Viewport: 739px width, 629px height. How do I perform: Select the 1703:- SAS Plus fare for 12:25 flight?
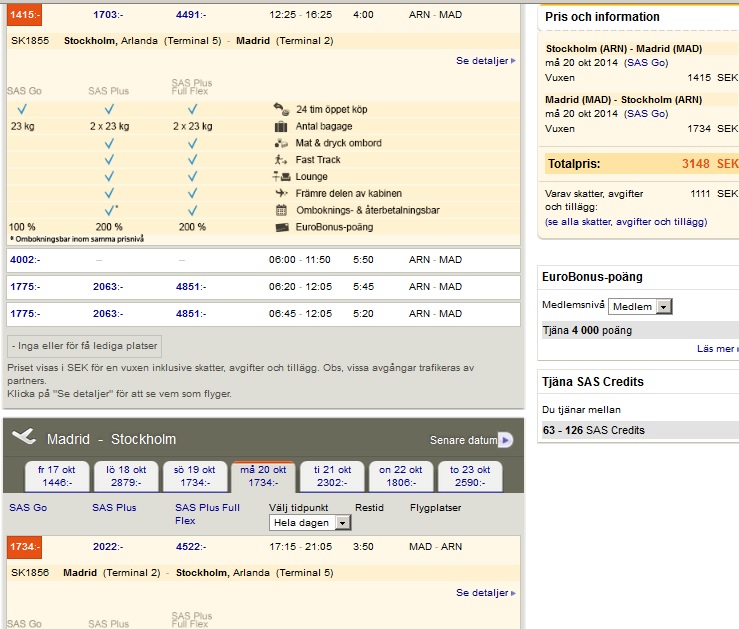(107, 16)
